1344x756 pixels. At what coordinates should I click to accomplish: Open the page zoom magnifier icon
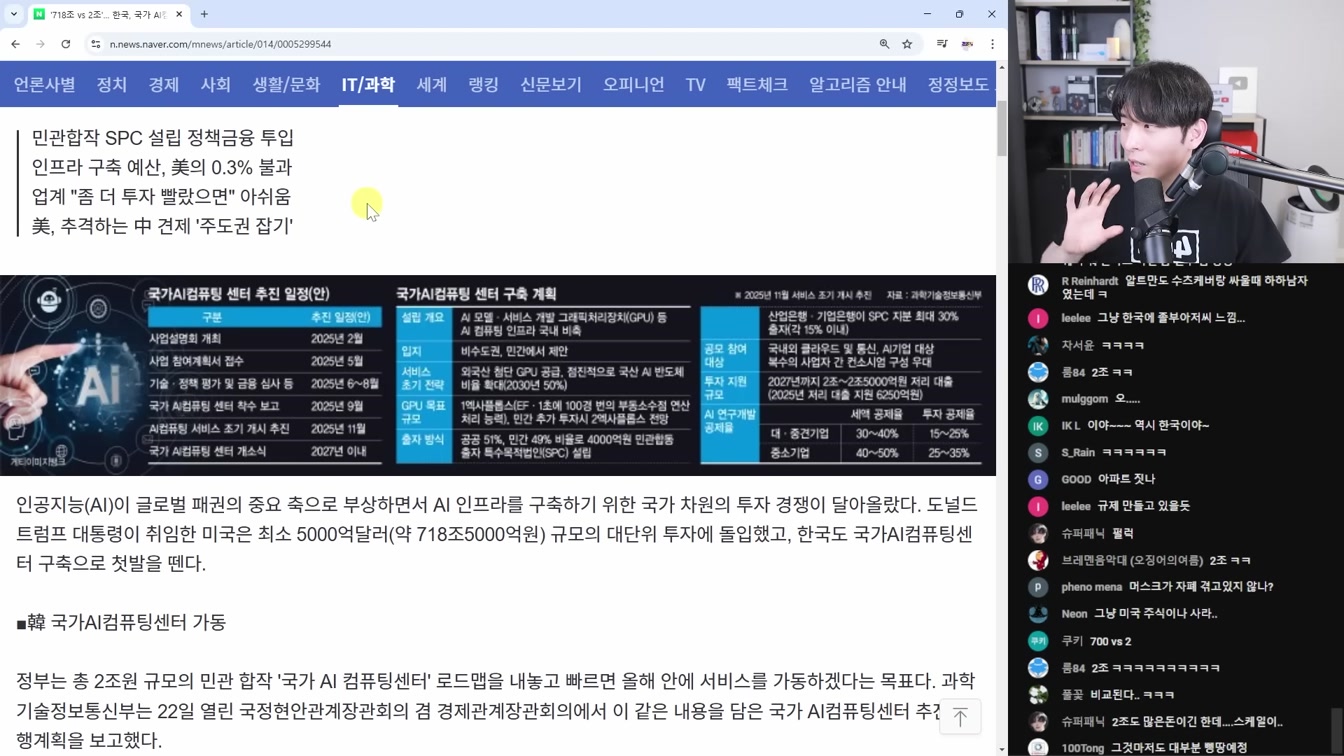click(884, 44)
